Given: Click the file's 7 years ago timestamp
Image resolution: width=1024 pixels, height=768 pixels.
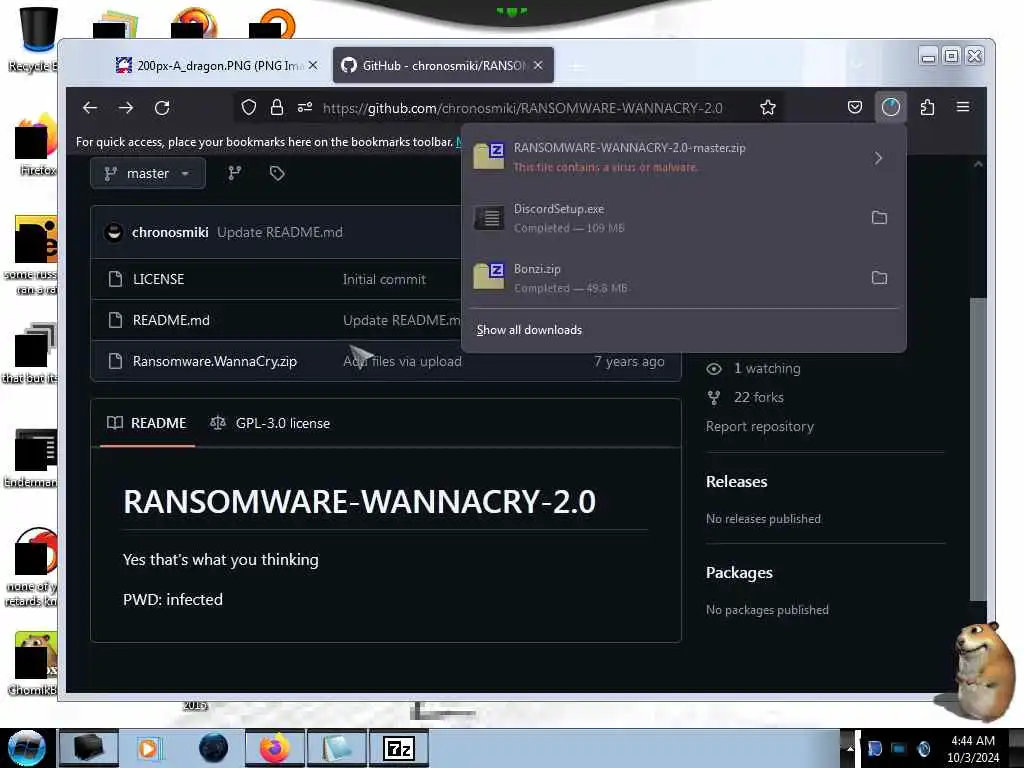Looking at the screenshot, I should point(629,361).
